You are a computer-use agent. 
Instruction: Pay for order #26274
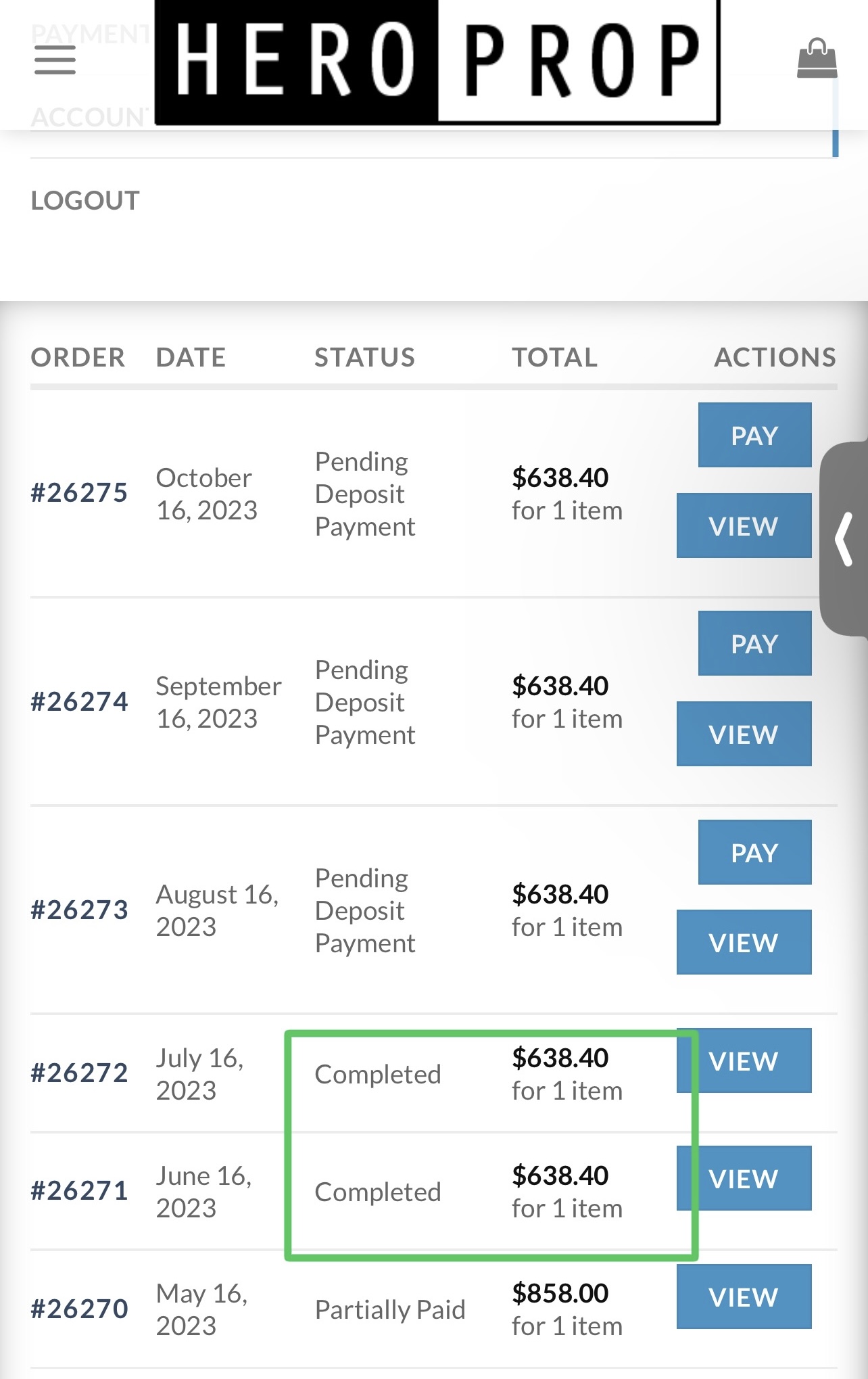pyautogui.click(x=754, y=643)
